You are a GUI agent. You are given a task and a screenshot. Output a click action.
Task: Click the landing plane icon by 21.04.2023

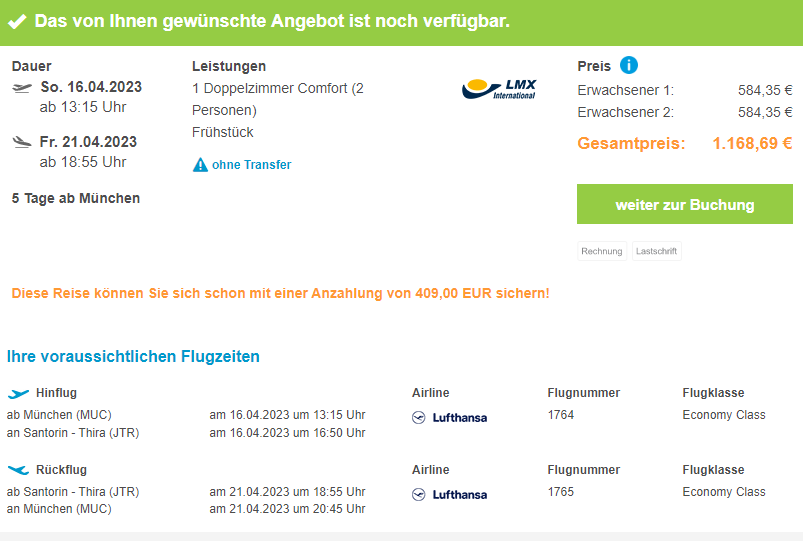pyautogui.click(x=22, y=142)
